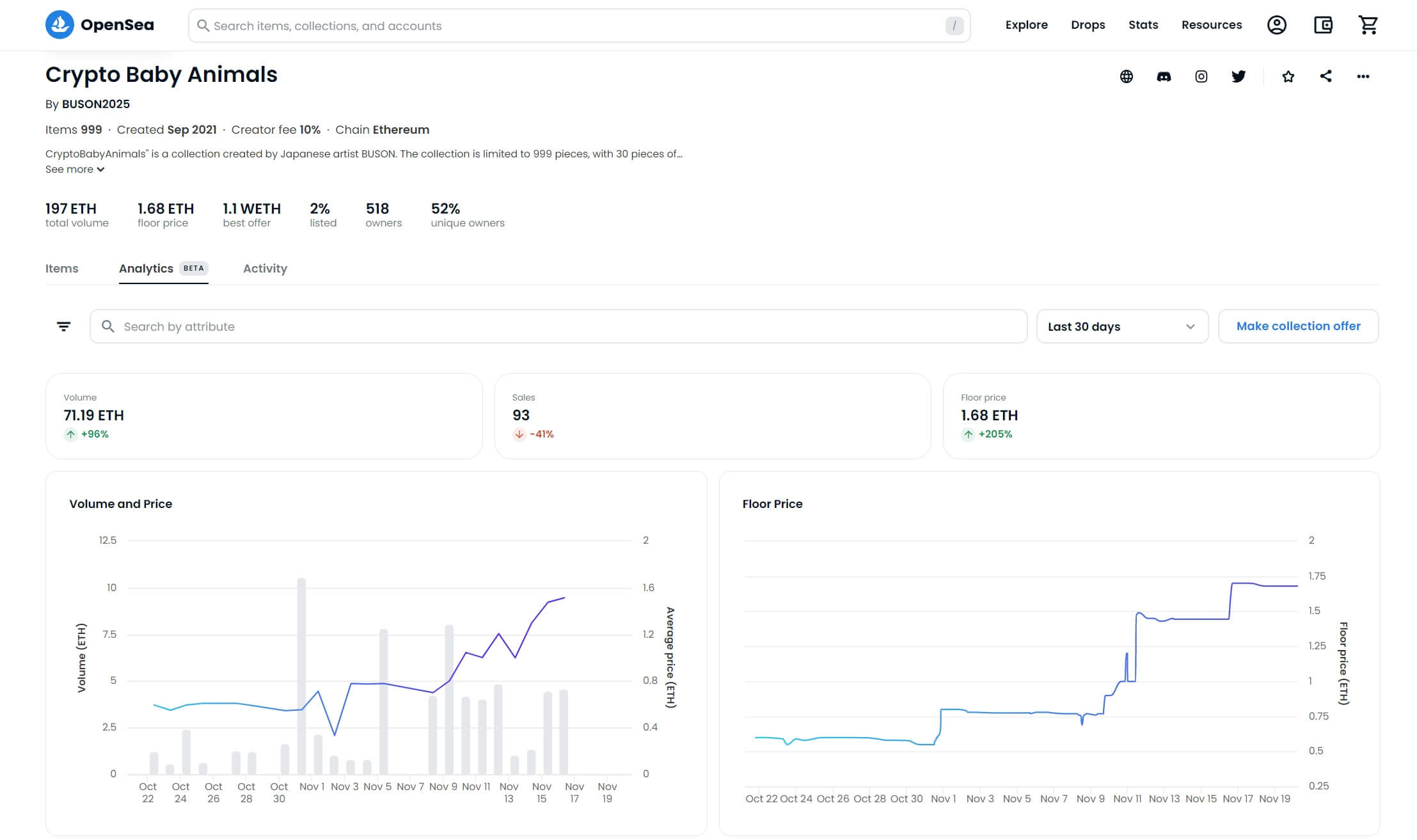1417x840 pixels.
Task: Click the top search magnifier icon
Action: [x=203, y=26]
